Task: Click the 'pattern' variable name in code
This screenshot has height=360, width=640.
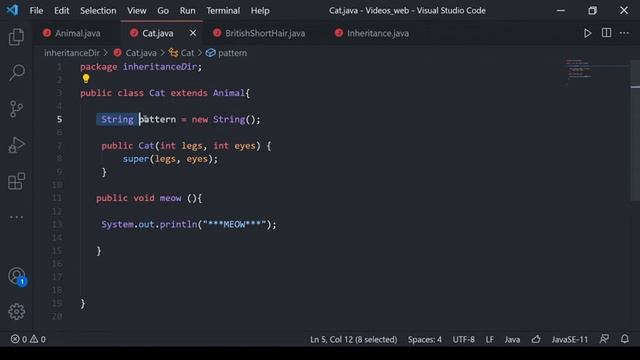Action: [x=158, y=120]
